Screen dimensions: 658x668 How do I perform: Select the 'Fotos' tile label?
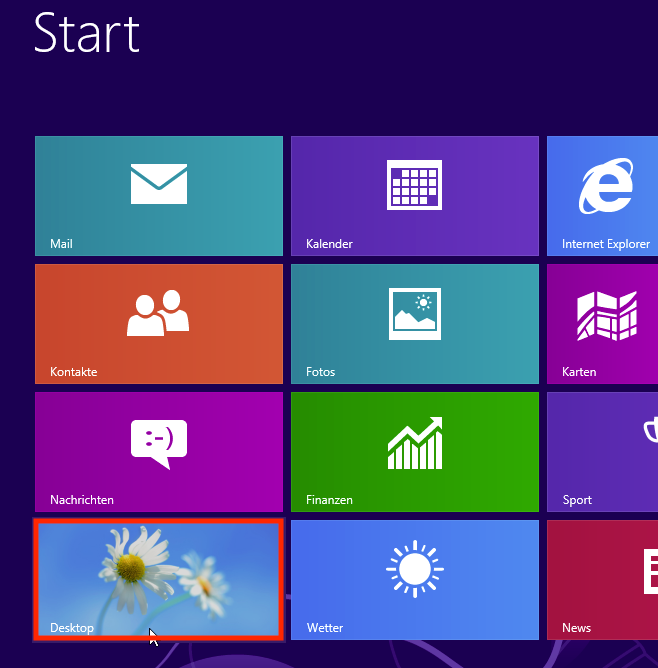coord(320,372)
